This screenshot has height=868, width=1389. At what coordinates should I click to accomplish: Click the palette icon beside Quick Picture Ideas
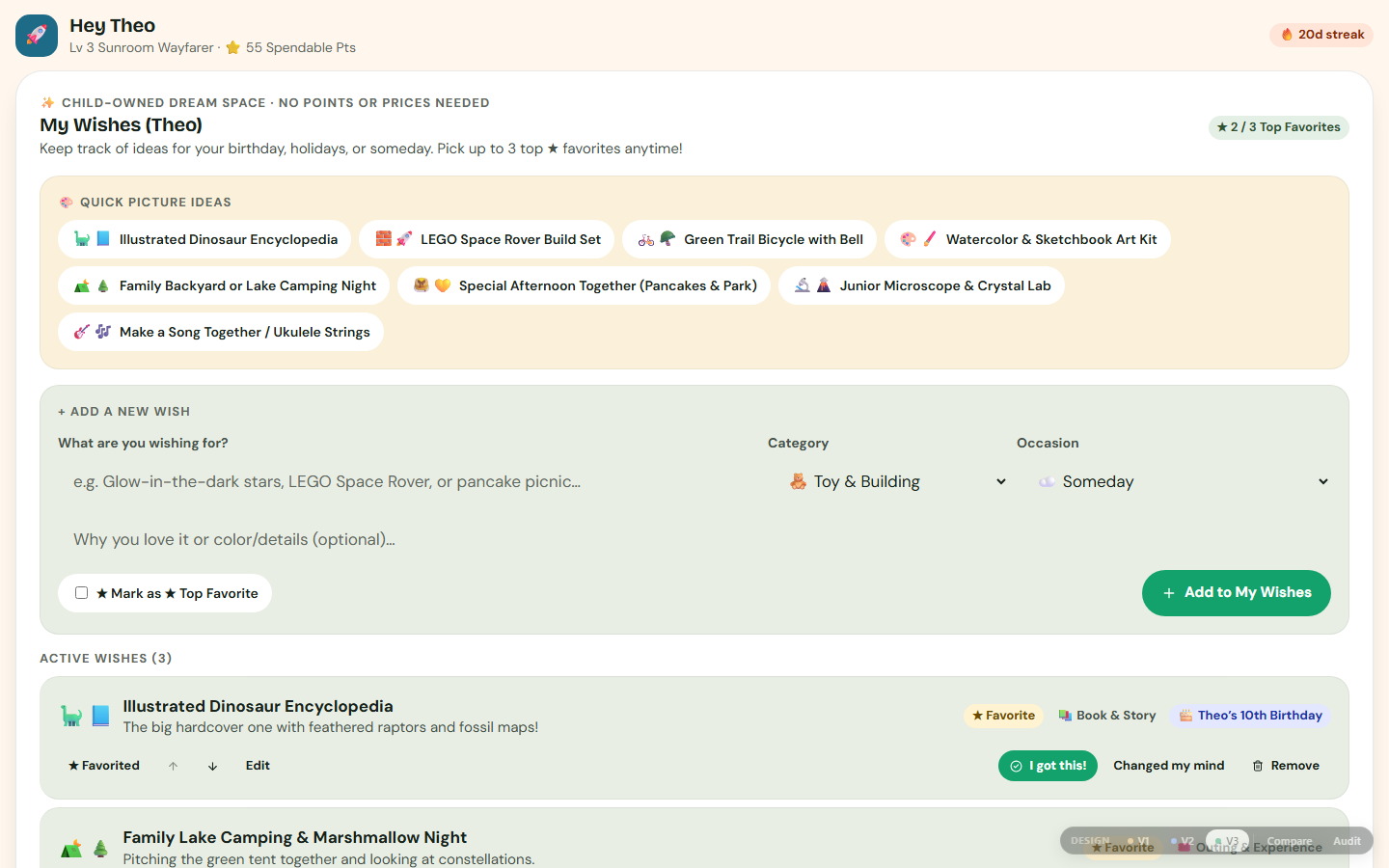click(66, 203)
